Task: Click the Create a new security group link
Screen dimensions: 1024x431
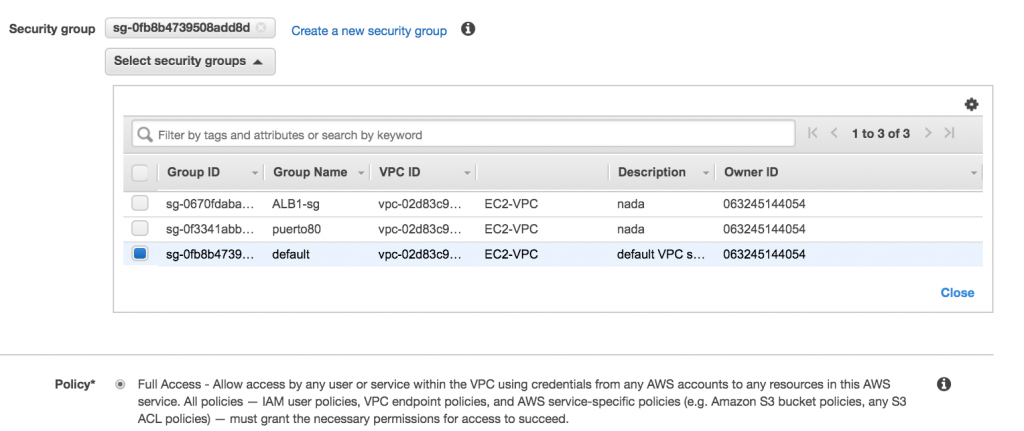Action: click(369, 31)
